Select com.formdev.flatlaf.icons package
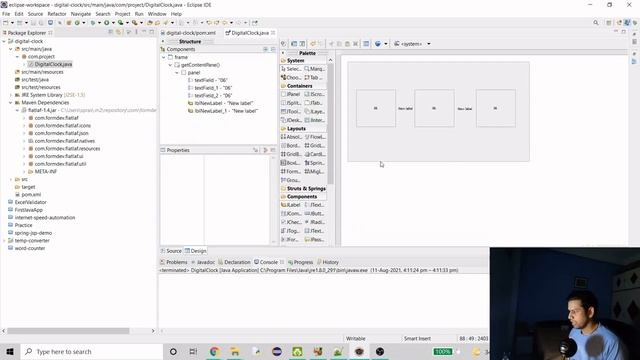 (60, 126)
